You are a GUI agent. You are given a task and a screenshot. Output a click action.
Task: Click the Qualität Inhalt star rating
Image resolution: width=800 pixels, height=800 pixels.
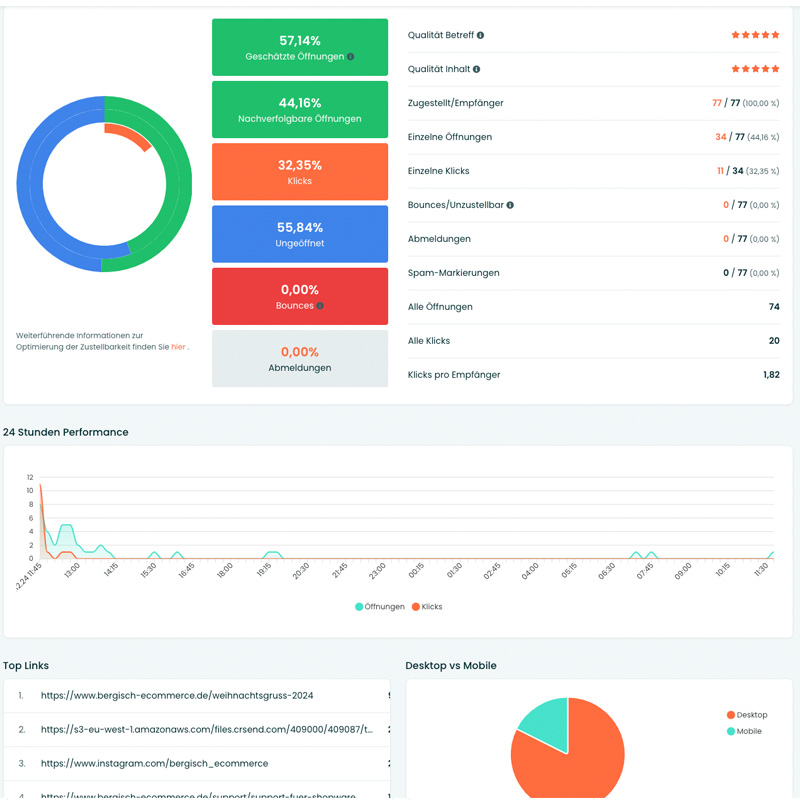pyautogui.click(x=755, y=69)
